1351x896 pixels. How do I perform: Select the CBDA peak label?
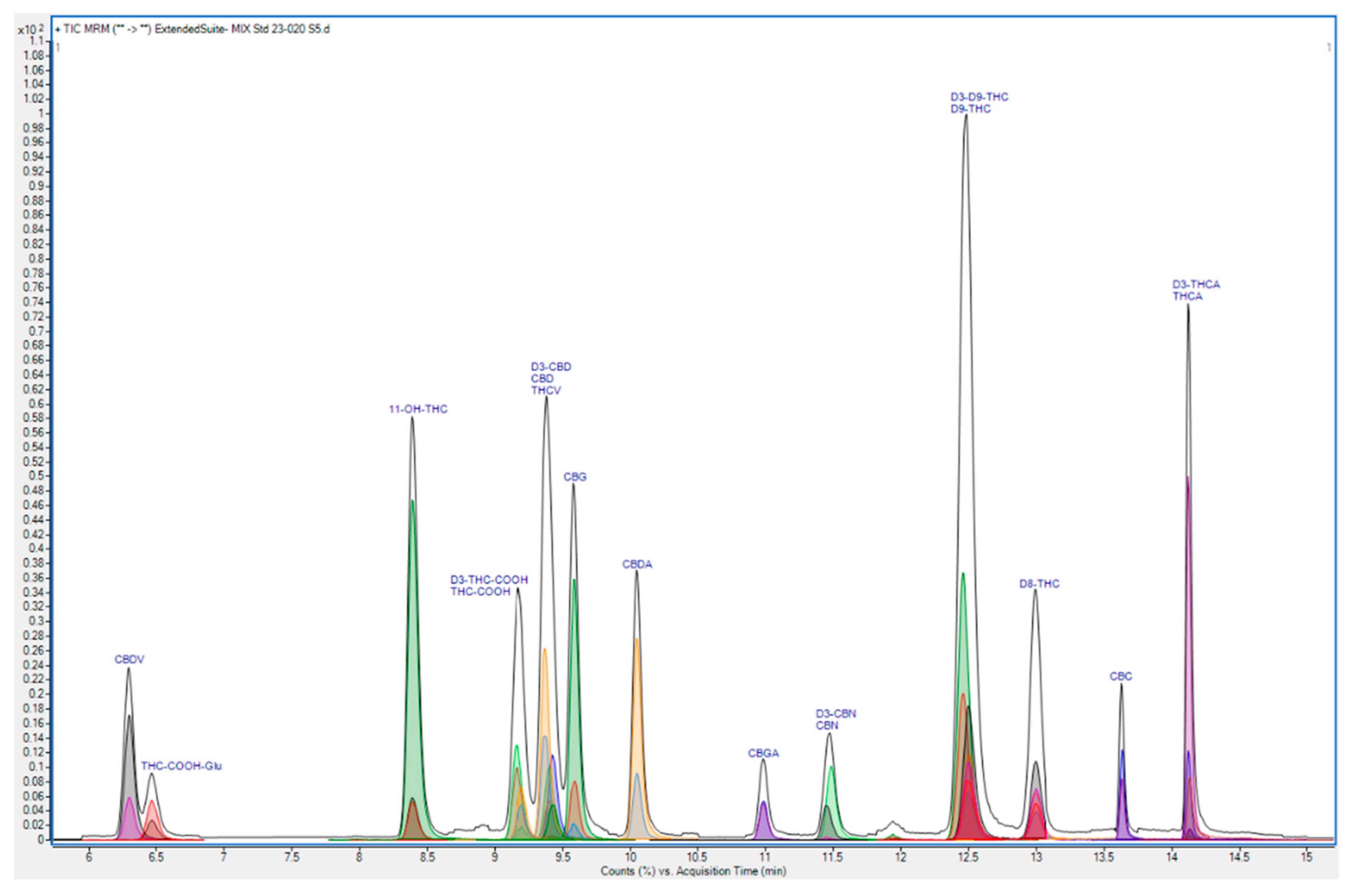click(x=637, y=564)
